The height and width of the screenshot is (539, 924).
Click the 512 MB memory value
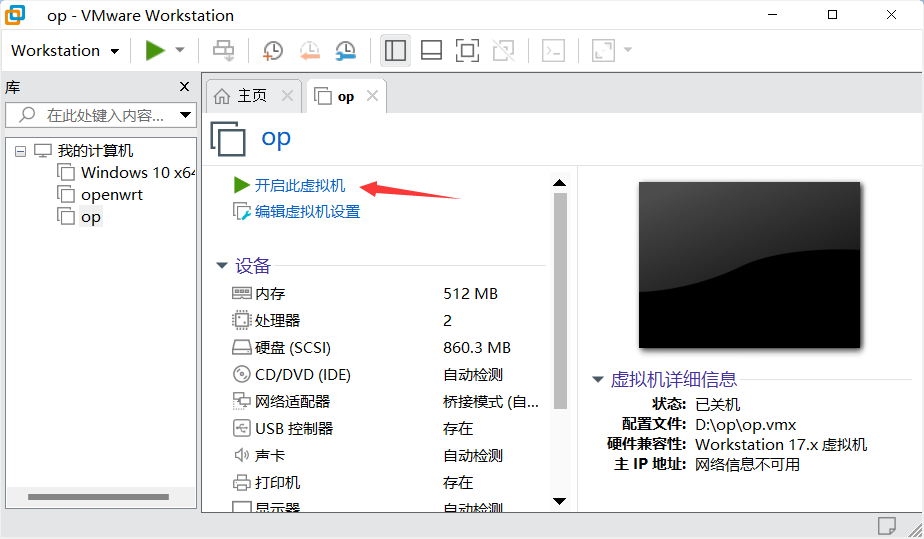click(x=470, y=293)
